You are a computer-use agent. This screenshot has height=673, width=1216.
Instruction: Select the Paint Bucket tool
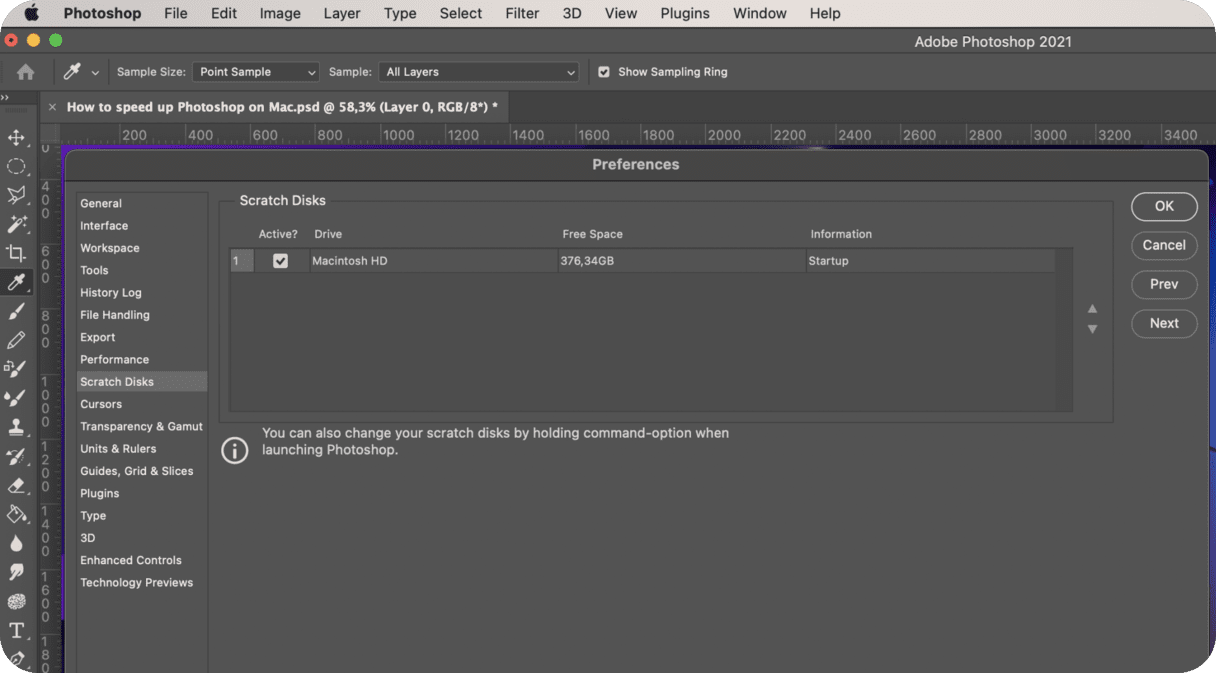coord(16,514)
